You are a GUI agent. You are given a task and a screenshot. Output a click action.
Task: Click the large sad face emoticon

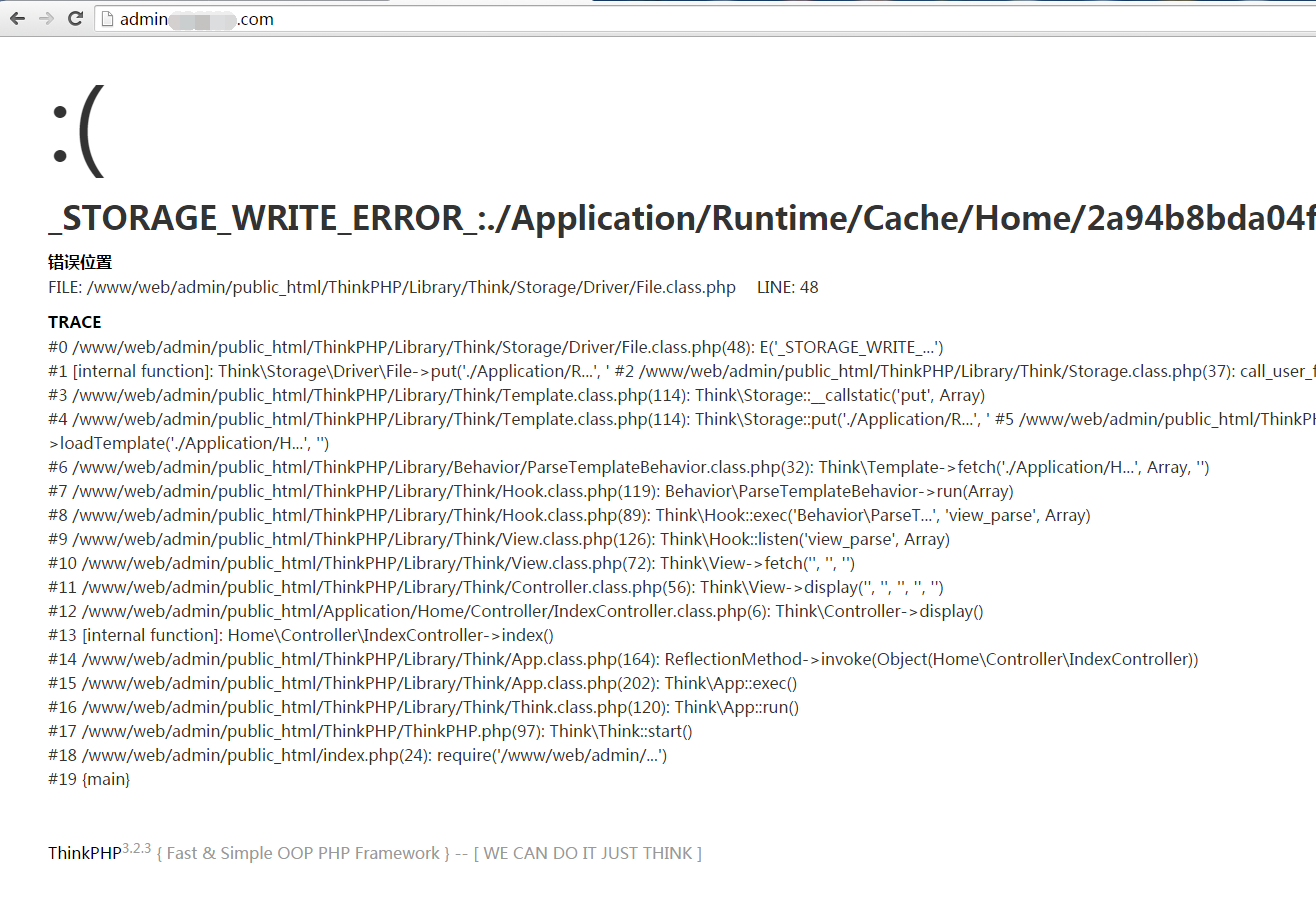click(x=77, y=131)
